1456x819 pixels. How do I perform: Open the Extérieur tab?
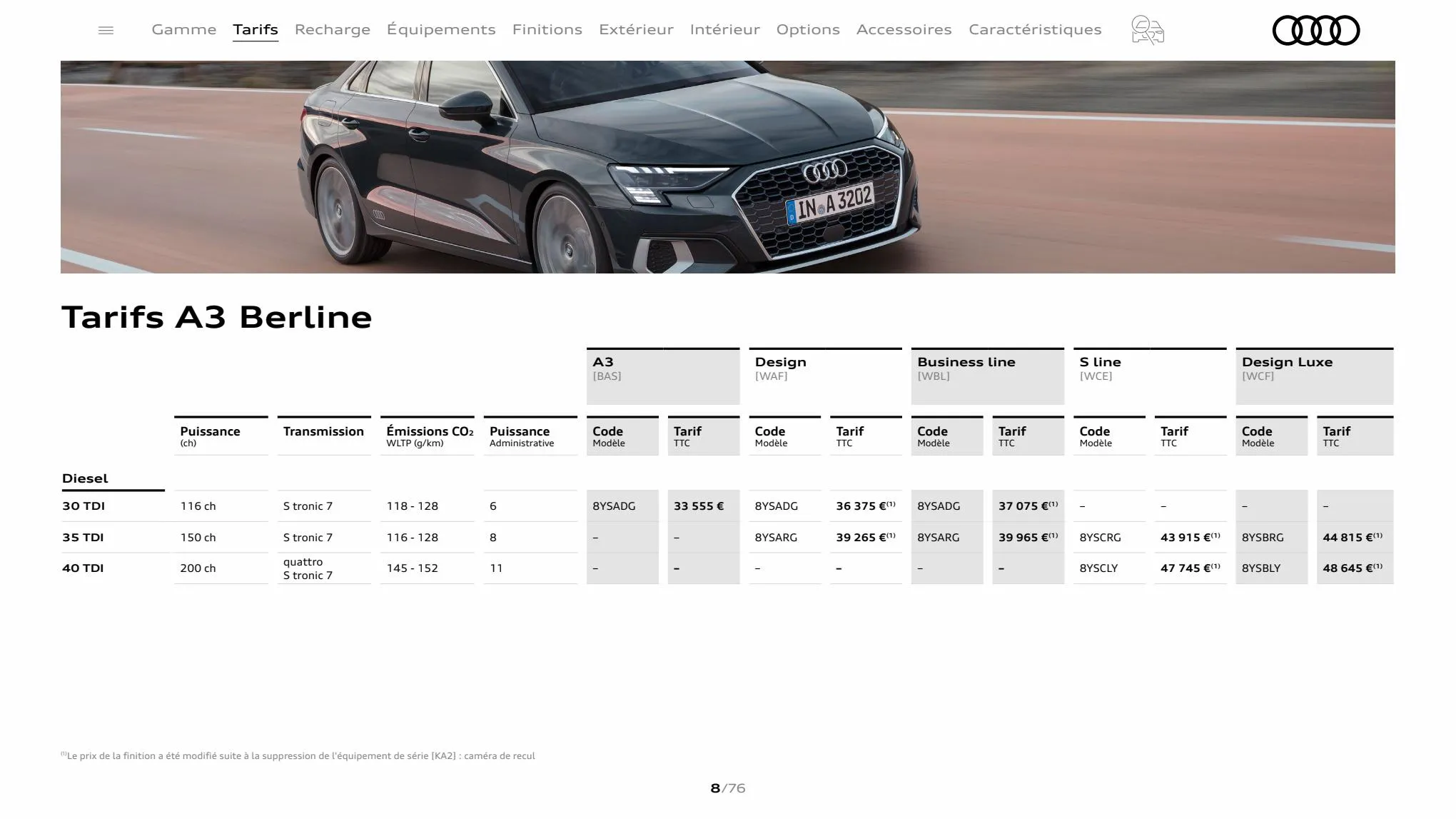click(636, 29)
